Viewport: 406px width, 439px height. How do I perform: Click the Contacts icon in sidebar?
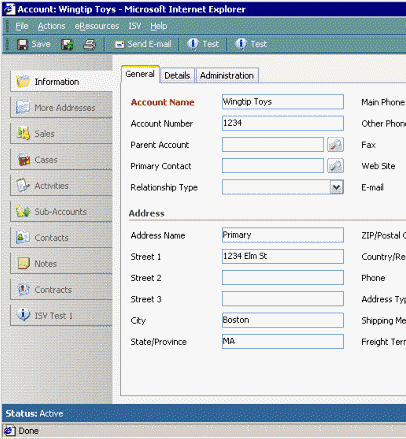23,237
